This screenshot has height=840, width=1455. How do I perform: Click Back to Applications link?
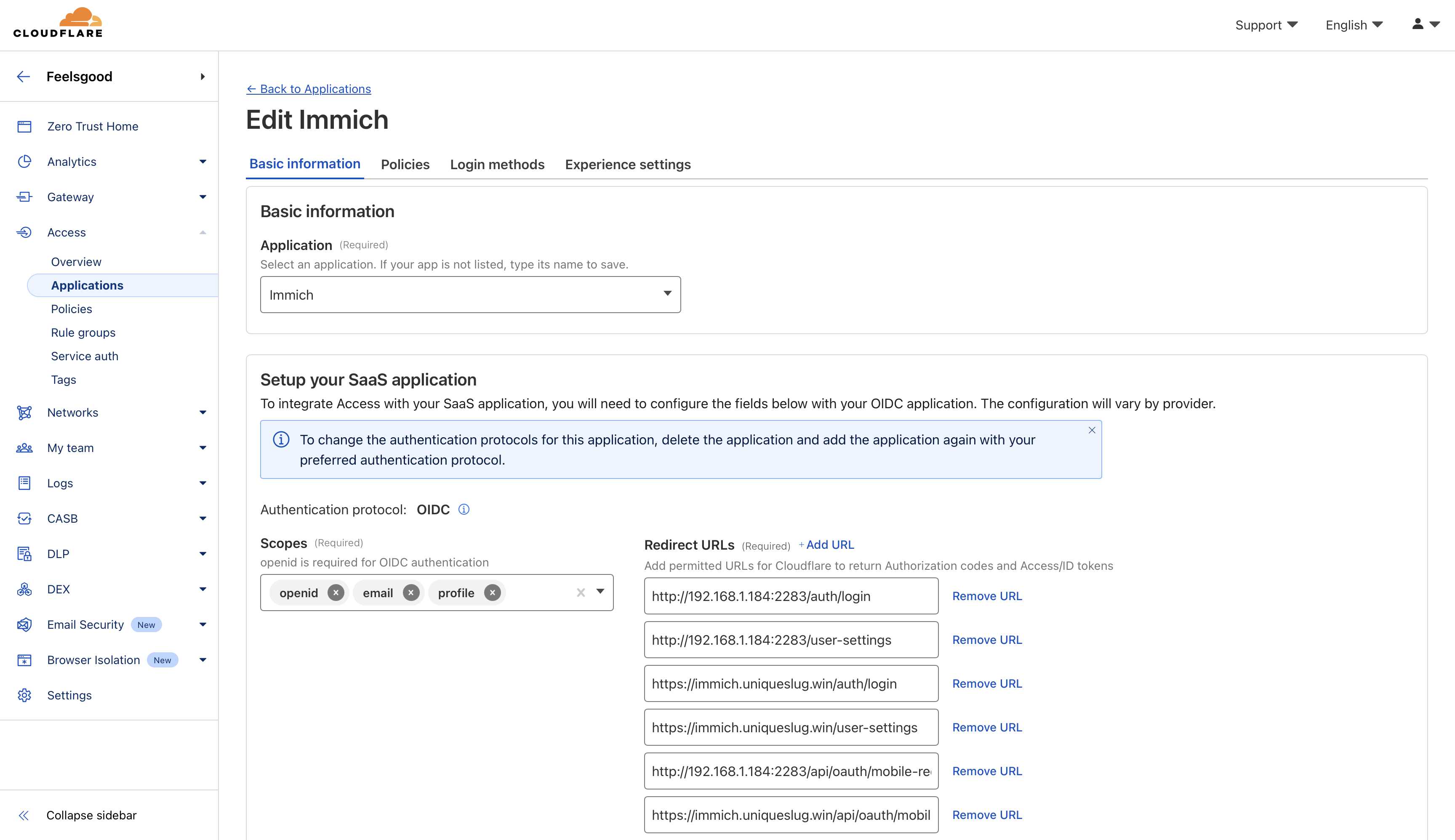pos(309,89)
